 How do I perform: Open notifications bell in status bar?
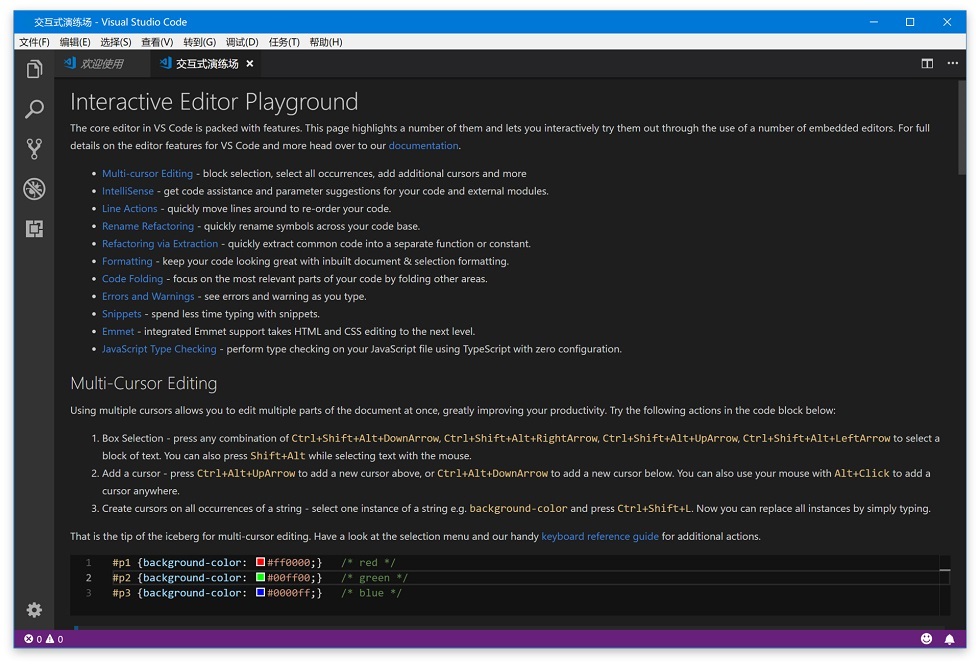(949, 639)
